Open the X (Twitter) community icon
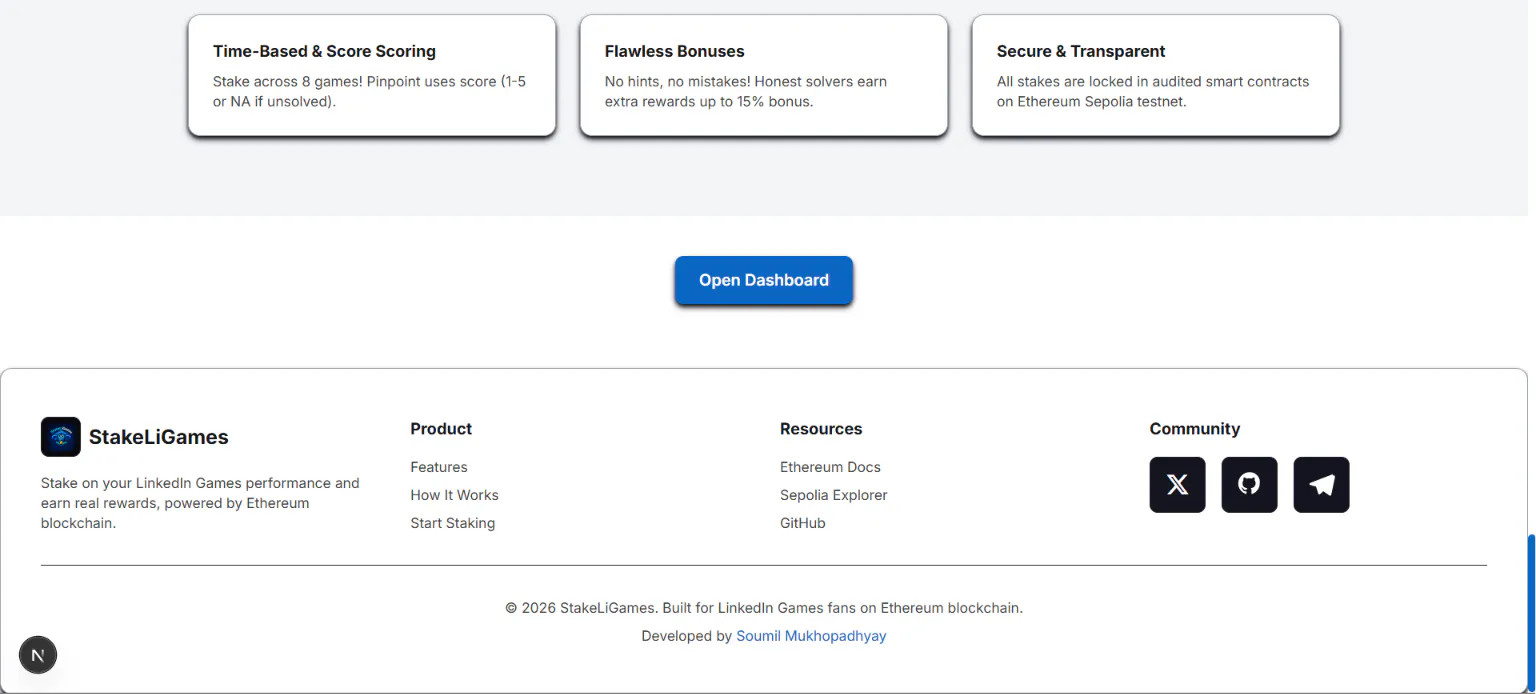The width and height of the screenshot is (1536, 694). (x=1177, y=485)
